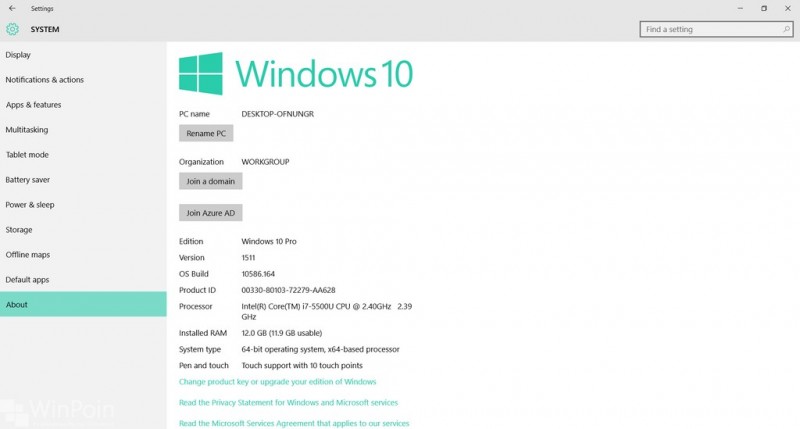Click PC name DESKTOP-OFNUNGR
Image resolution: width=800 pixels, height=429 pixels.
[278, 114]
